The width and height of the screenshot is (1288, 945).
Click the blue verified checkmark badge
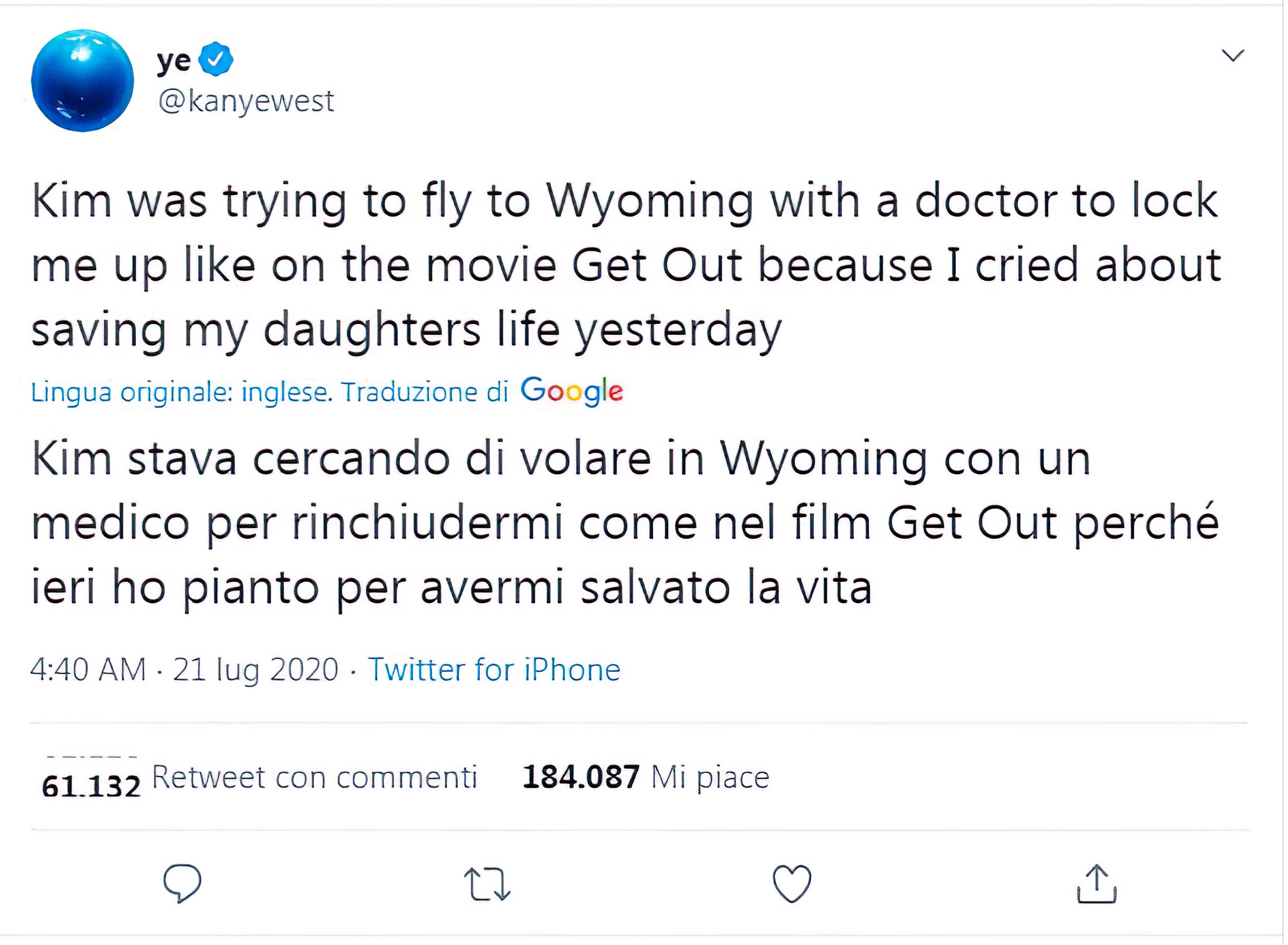(216, 59)
